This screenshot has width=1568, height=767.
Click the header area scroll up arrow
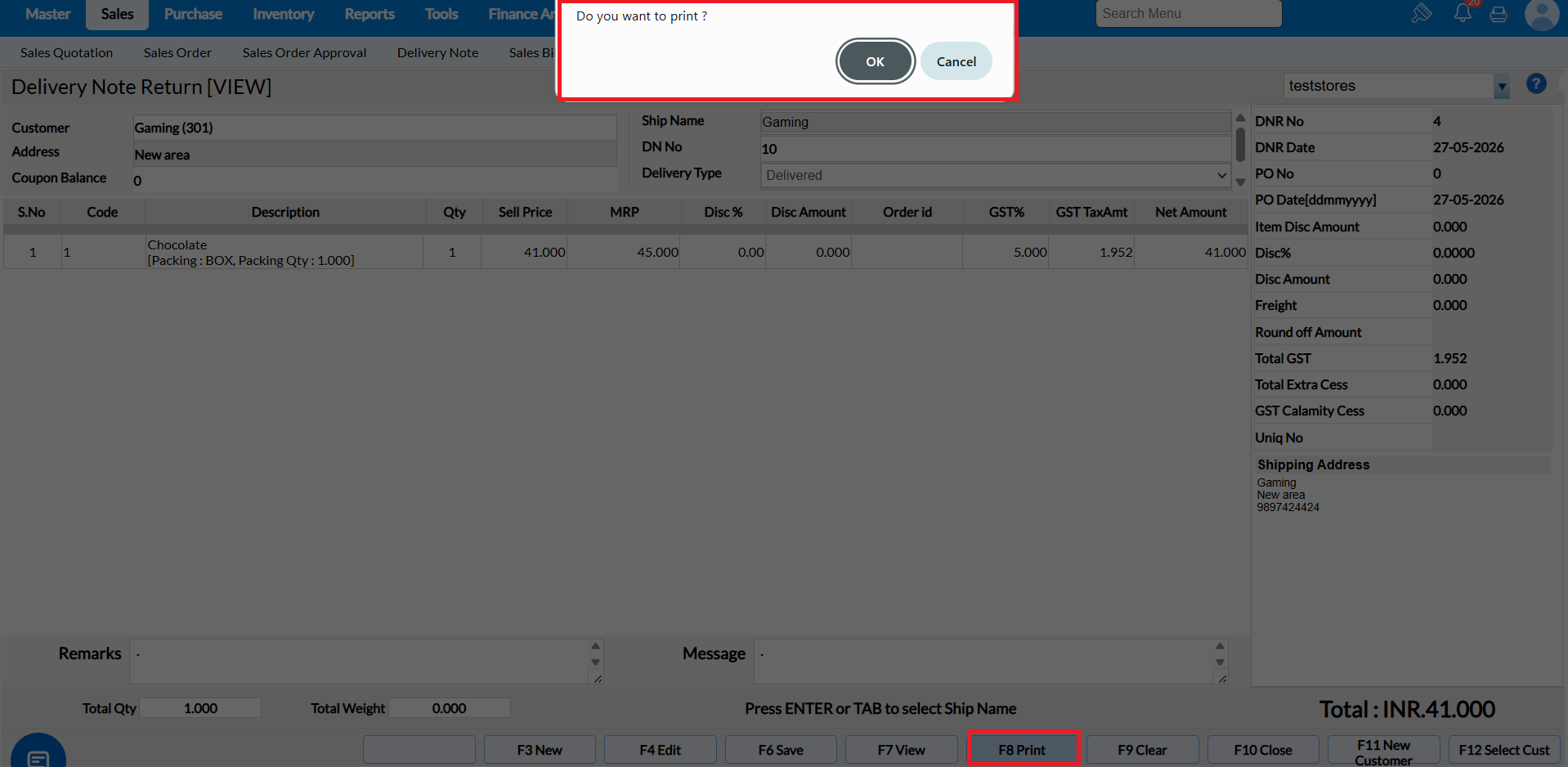tap(1240, 119)
